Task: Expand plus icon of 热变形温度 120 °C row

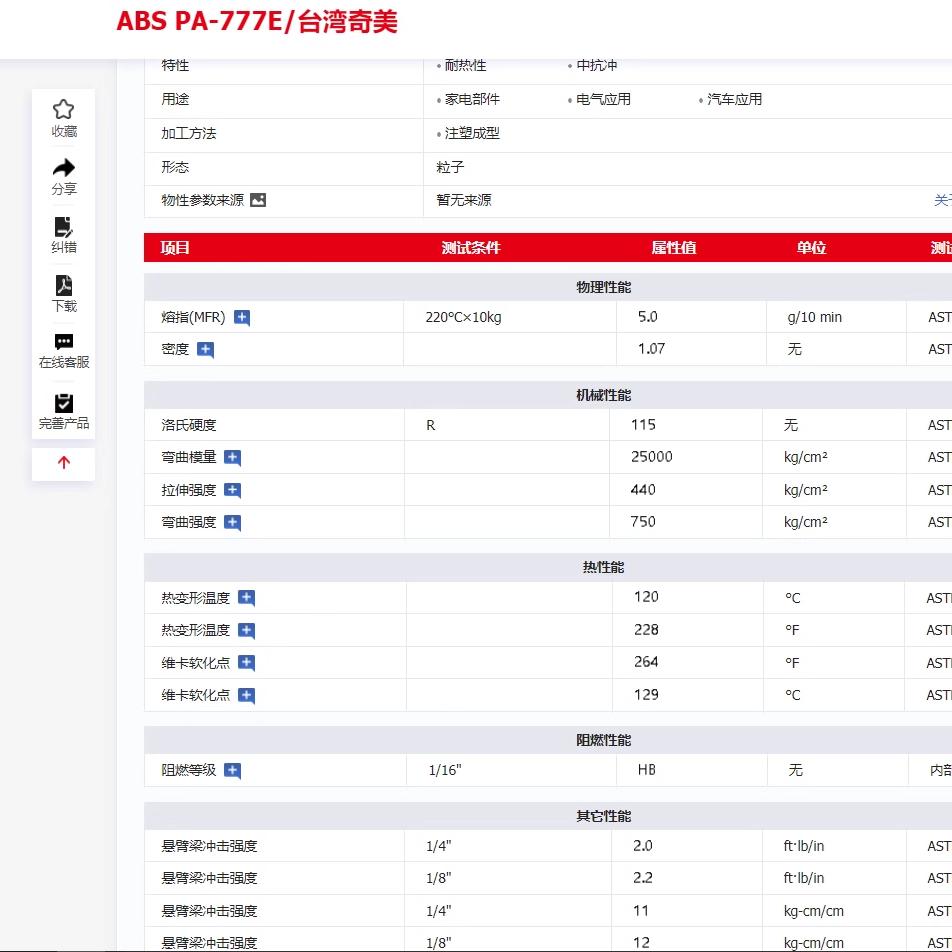Action: click(246, 597)
